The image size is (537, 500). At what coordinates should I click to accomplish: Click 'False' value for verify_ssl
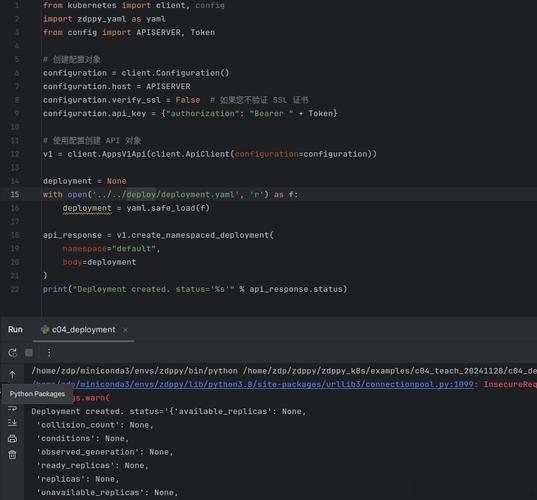(x=188, y=100)
